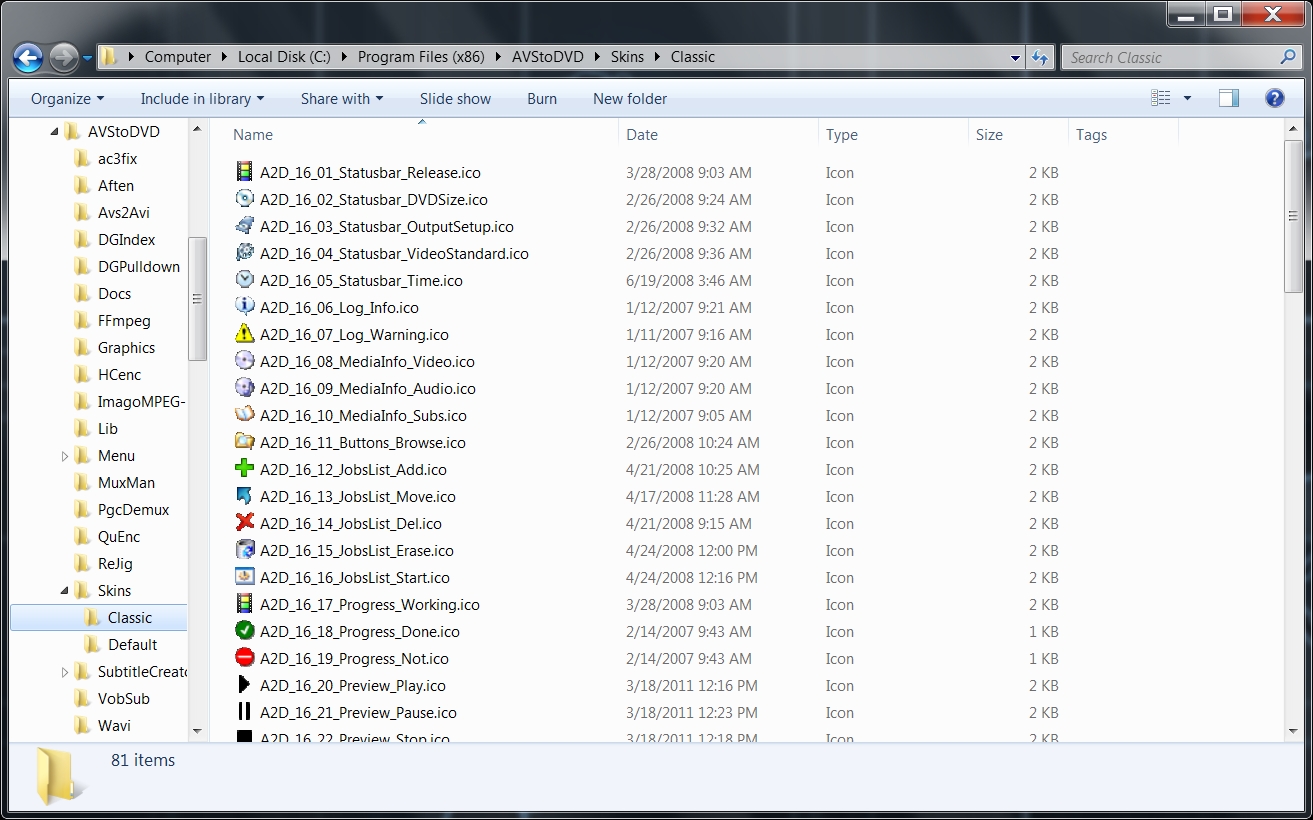This screenshot has width=1313, height=820.
Task: Click the A2D_16_01_Statusbar_Release.ico filmstrip icon
Action: (x=244, y=172)
